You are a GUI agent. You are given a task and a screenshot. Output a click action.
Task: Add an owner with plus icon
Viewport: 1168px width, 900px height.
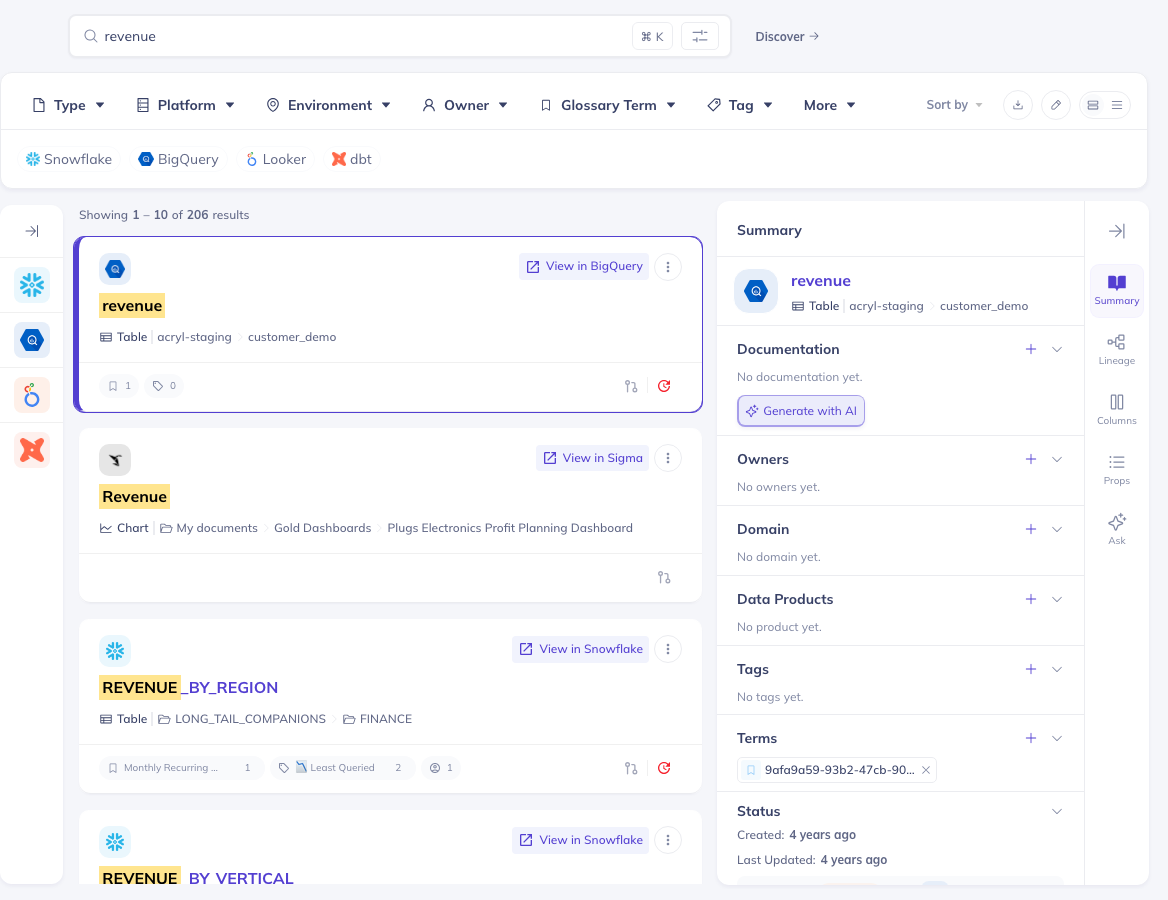click(x=1031, y=459)
